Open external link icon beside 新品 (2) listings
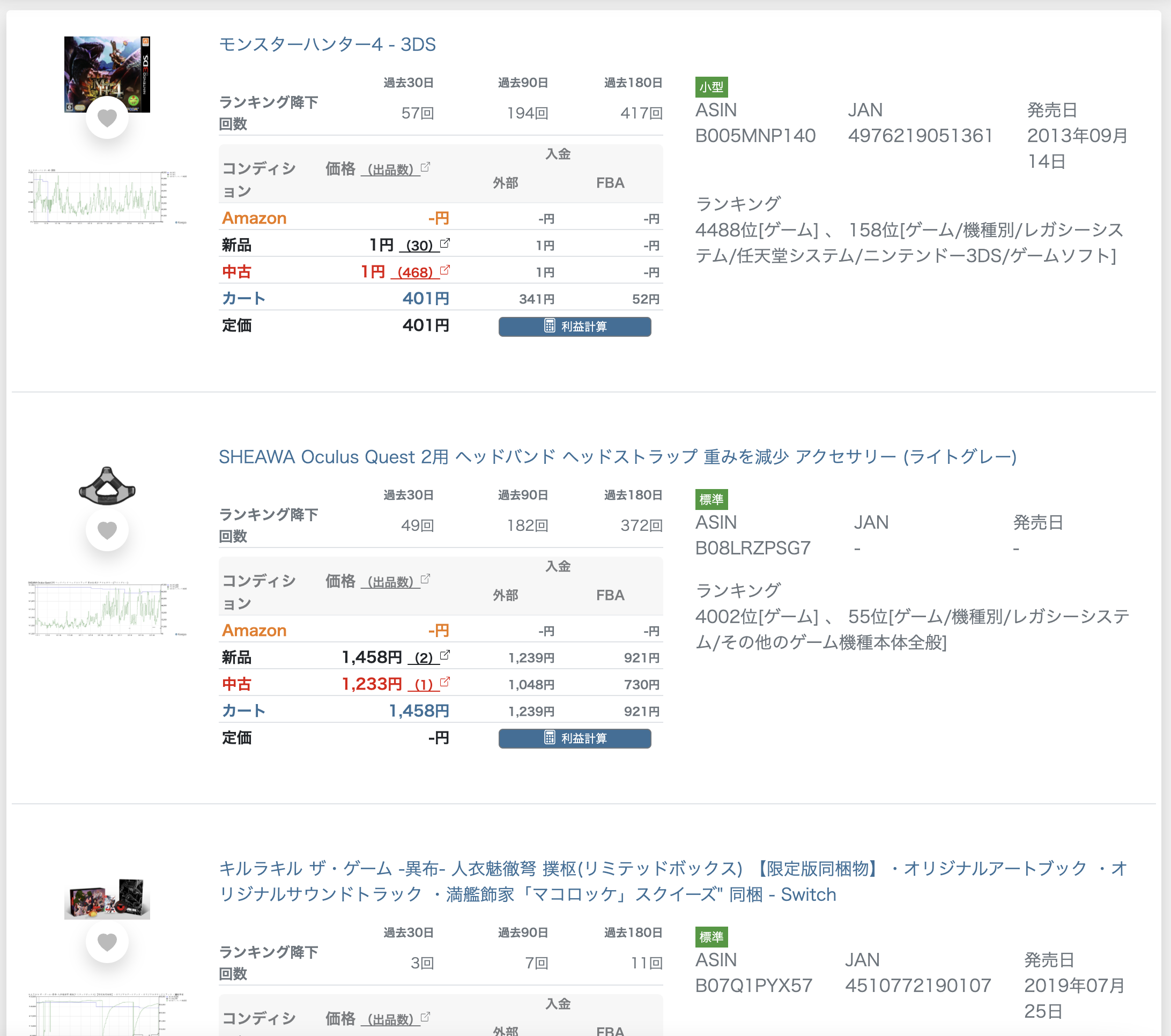Viewport: 1171px width, 1036px height. click(x=444, y=655)
